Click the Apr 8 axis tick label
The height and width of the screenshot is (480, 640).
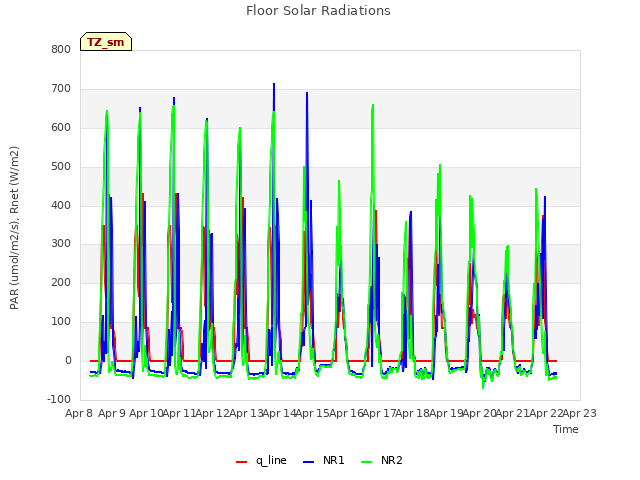[79, 413]
